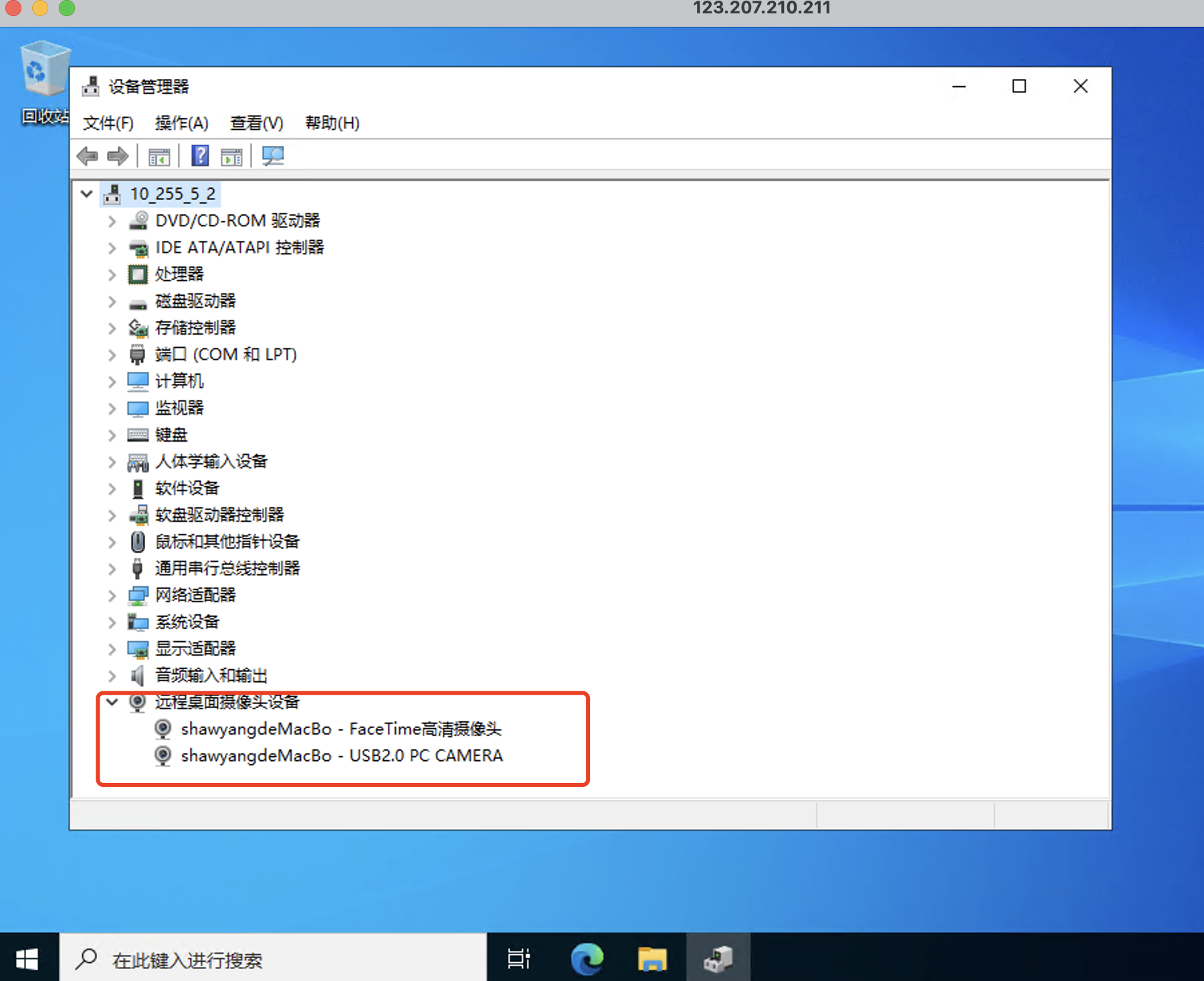This screenshot has width=1204, height=981.
Task: Open the 查看(V) menu
Action: pyautogui.click(x=257, y=123)
